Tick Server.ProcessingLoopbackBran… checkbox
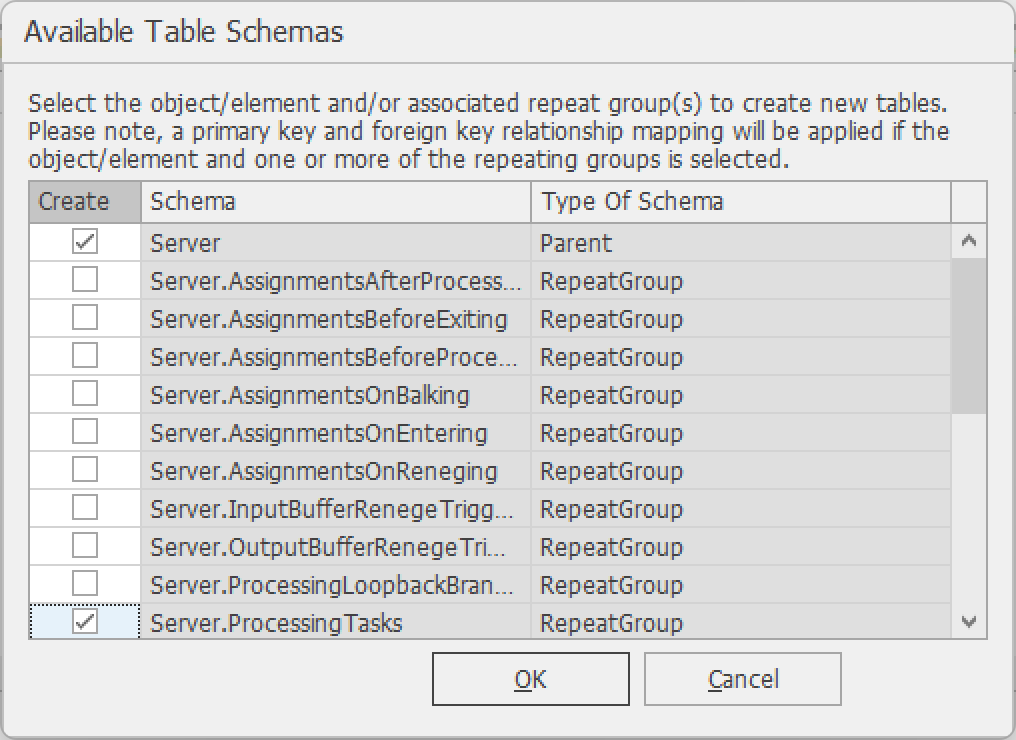The height and width of the screenshot is (740, 1016). 85,584
